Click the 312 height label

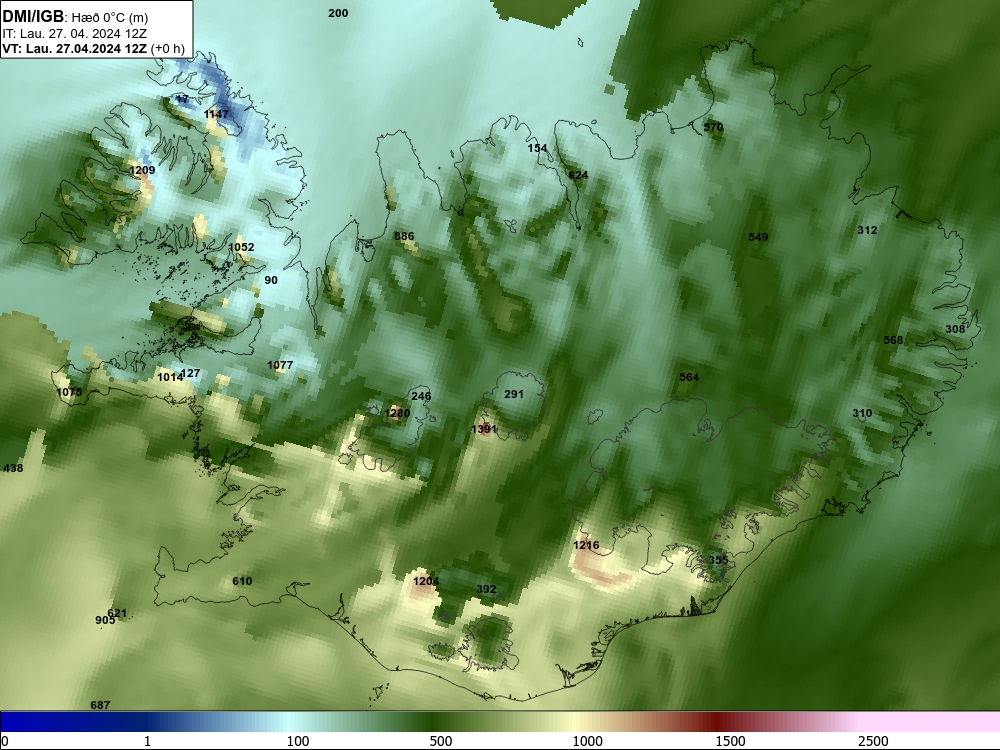867,230
